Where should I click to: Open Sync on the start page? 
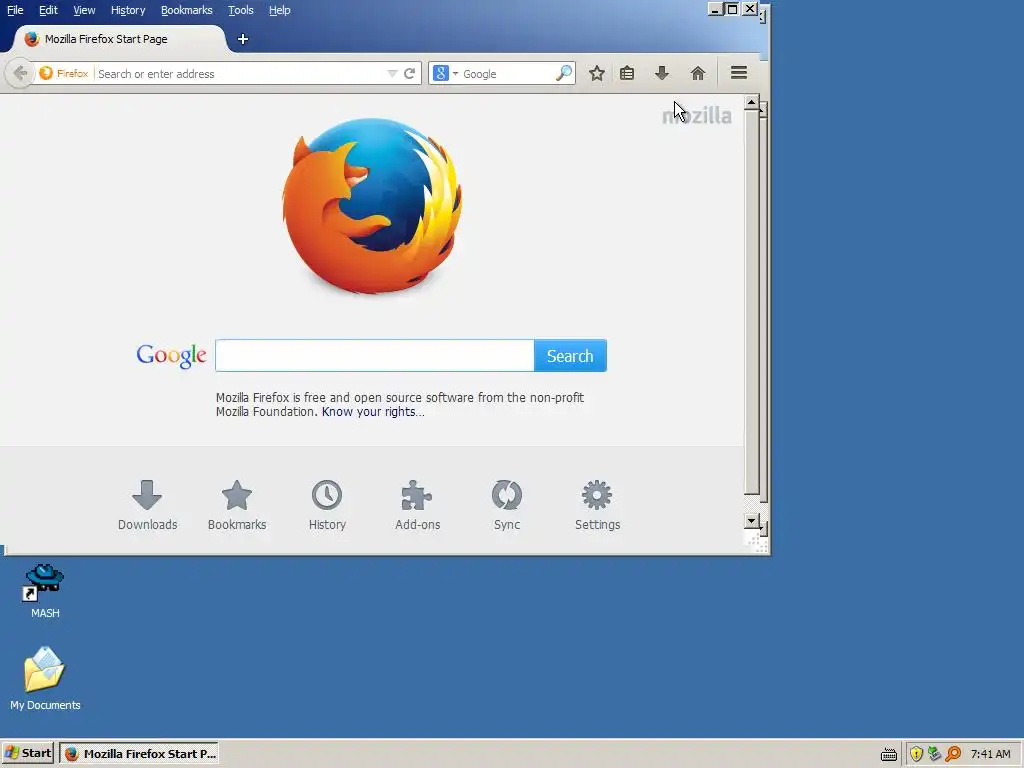[507, 505]
